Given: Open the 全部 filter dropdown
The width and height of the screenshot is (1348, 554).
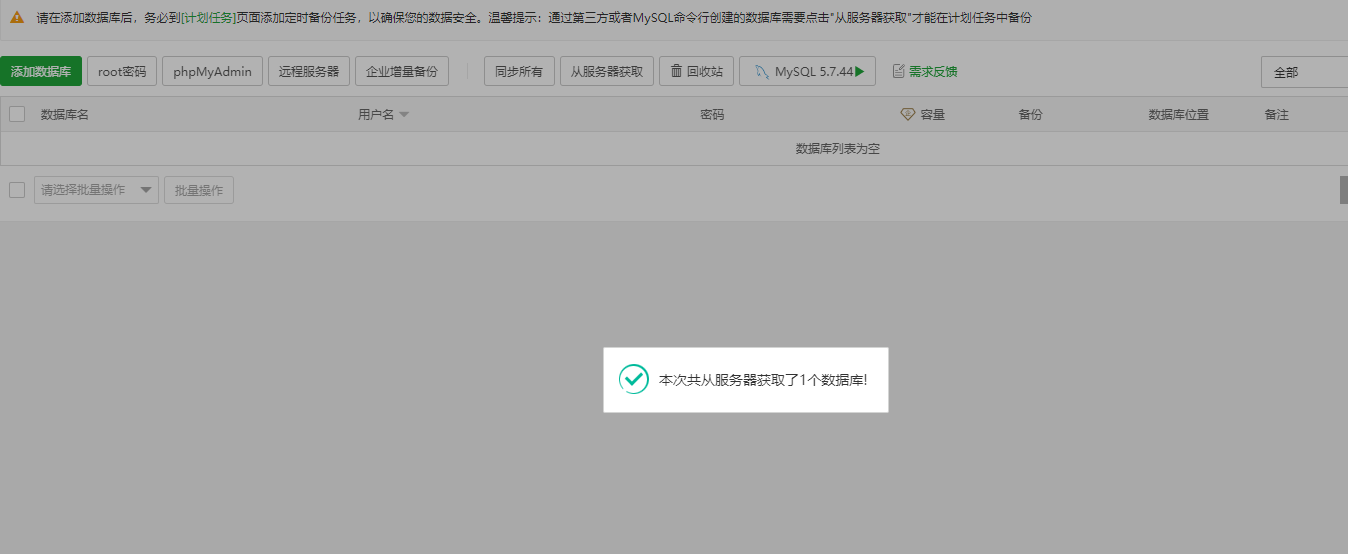Looking at the screenshot, I should (1304, 72).
